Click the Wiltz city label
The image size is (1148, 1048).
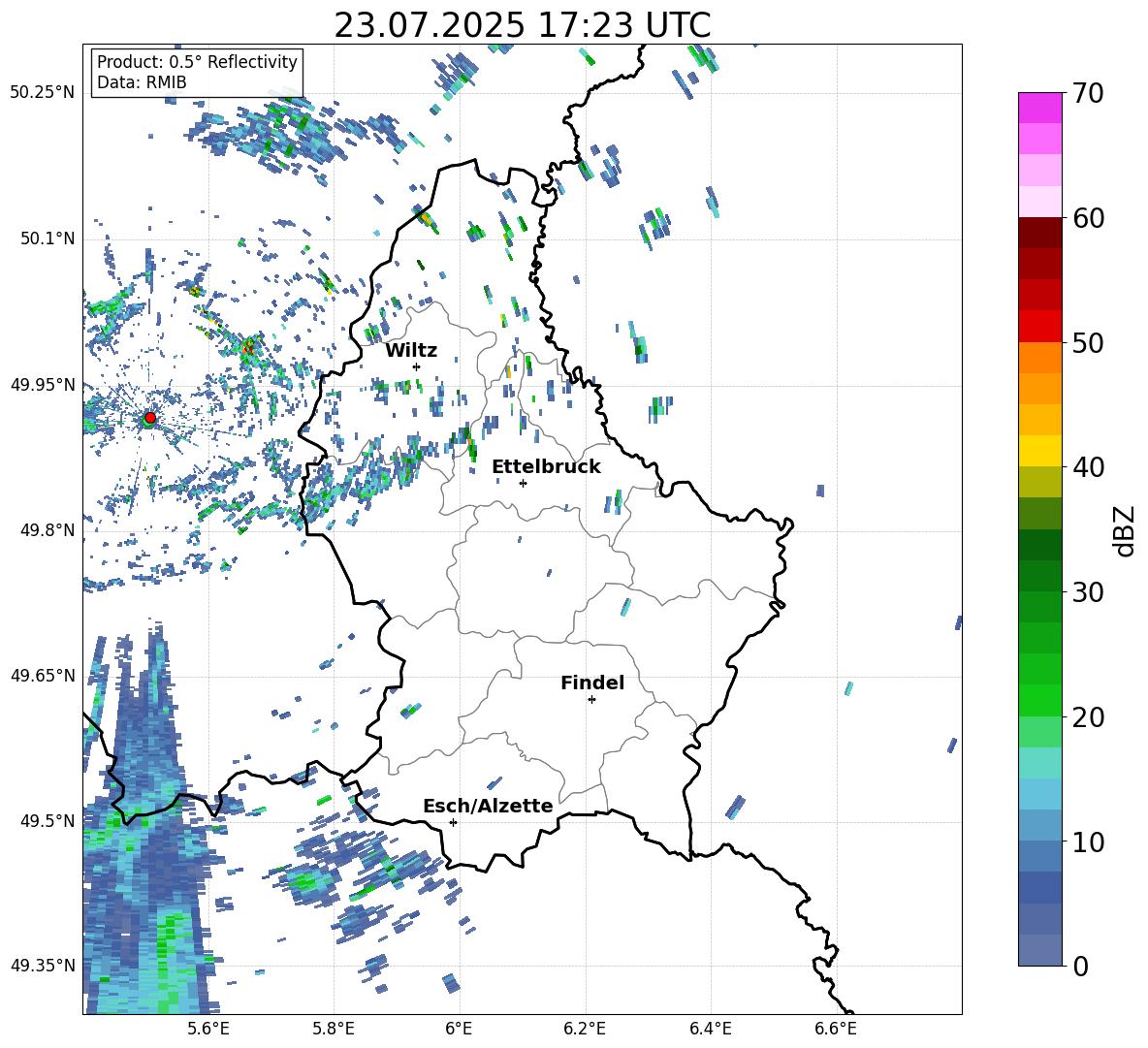[411, 351]
